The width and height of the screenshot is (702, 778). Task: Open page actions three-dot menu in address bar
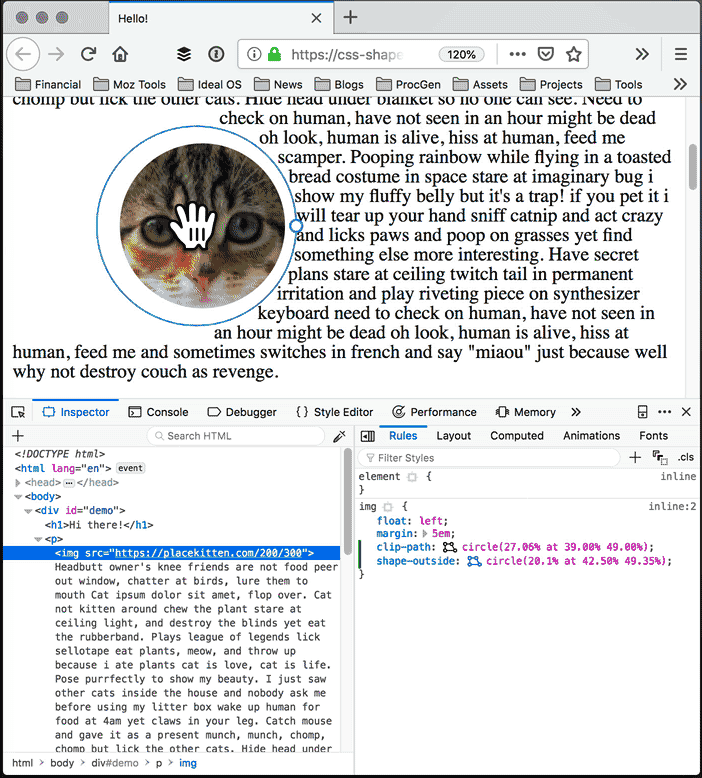tap(517, 54)
